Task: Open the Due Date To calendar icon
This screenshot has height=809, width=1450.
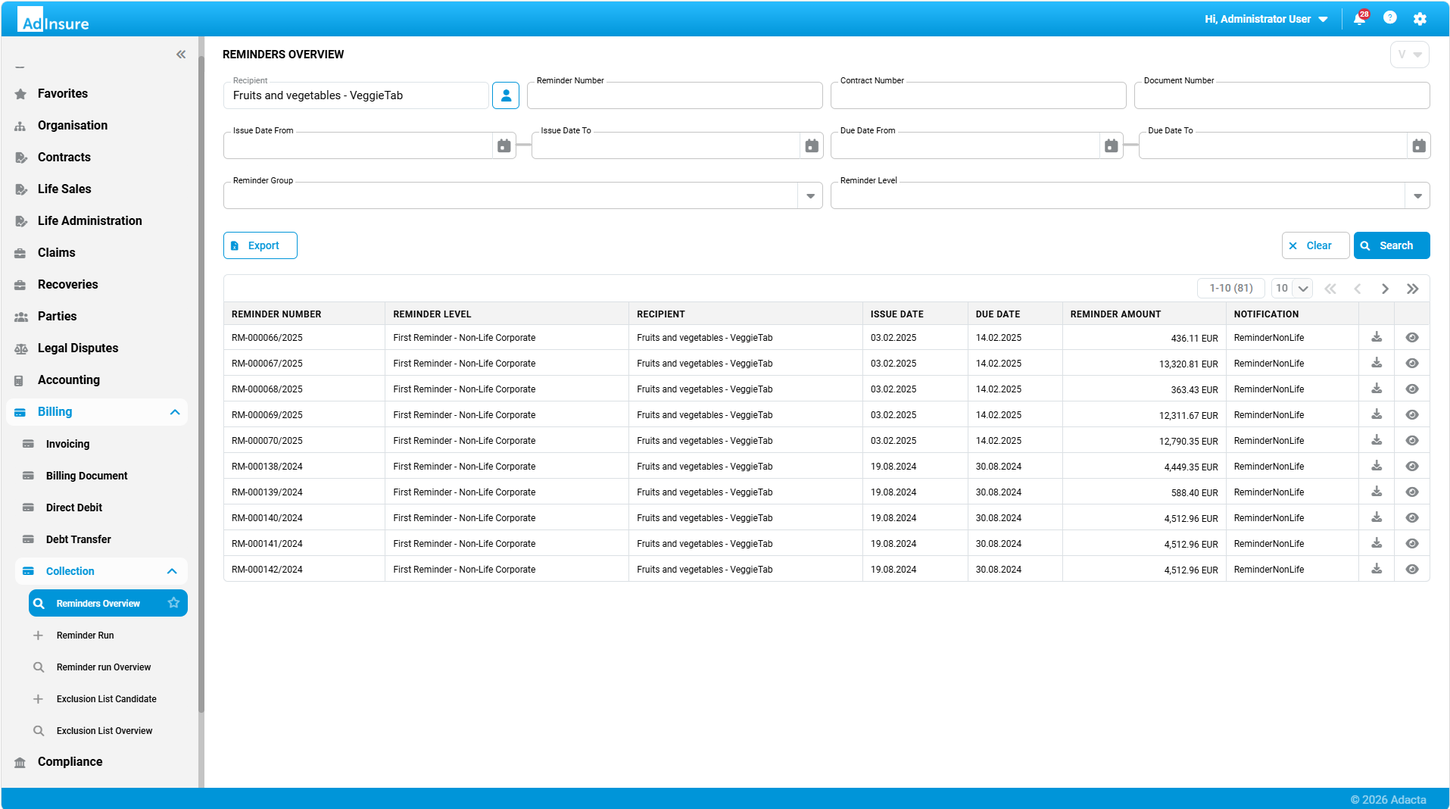Action: click(1419, 146)
